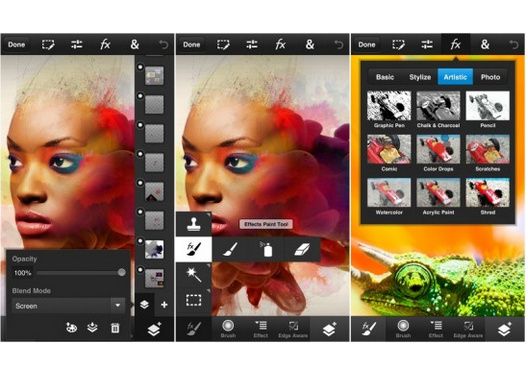Open the Screen blend mode dropdown
Screen dimensions: 528x378
pyautogui.click(x=68, y=306)
